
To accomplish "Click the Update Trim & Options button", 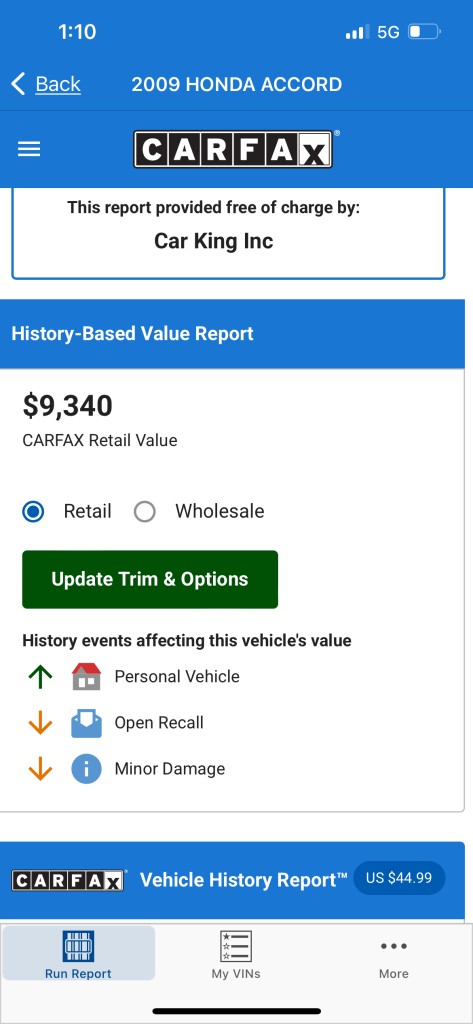I will [x=150, y=579].
